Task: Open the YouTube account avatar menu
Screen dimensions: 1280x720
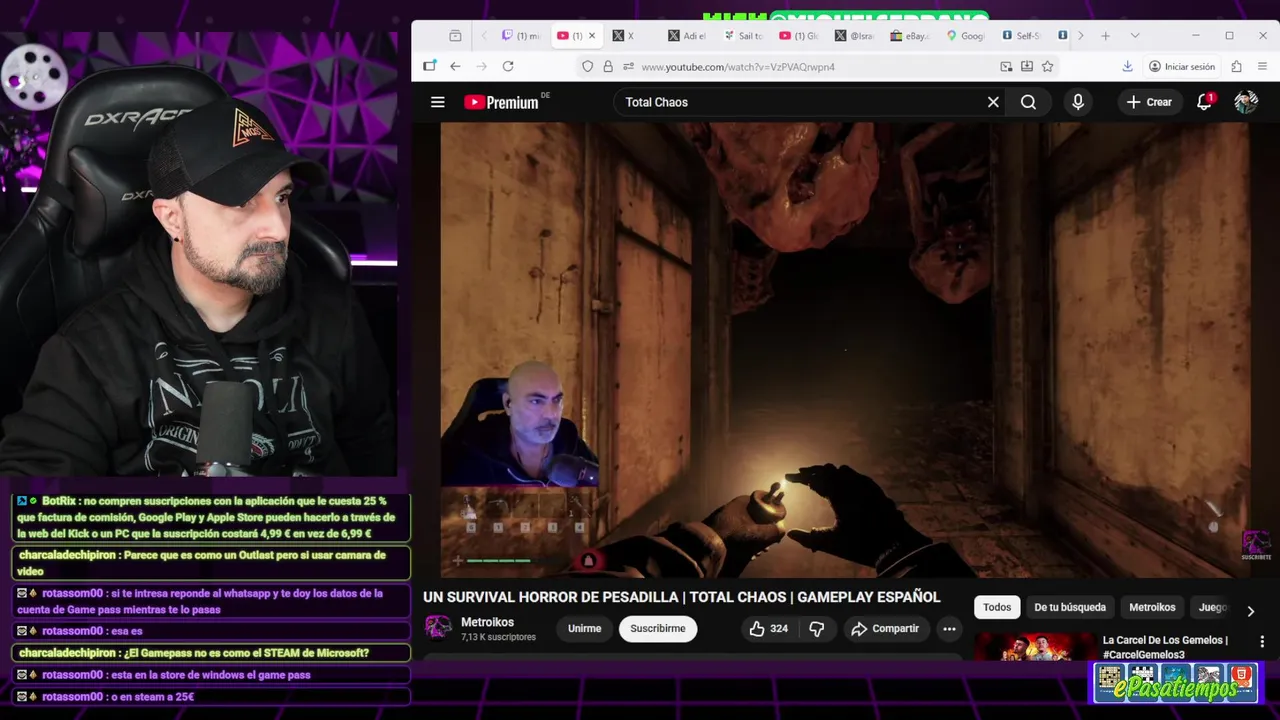Action: click(x=1246, y=102)
